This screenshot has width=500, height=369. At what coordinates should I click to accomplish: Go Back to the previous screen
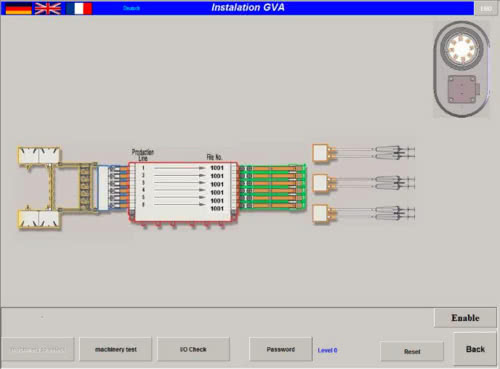(475, 349)
